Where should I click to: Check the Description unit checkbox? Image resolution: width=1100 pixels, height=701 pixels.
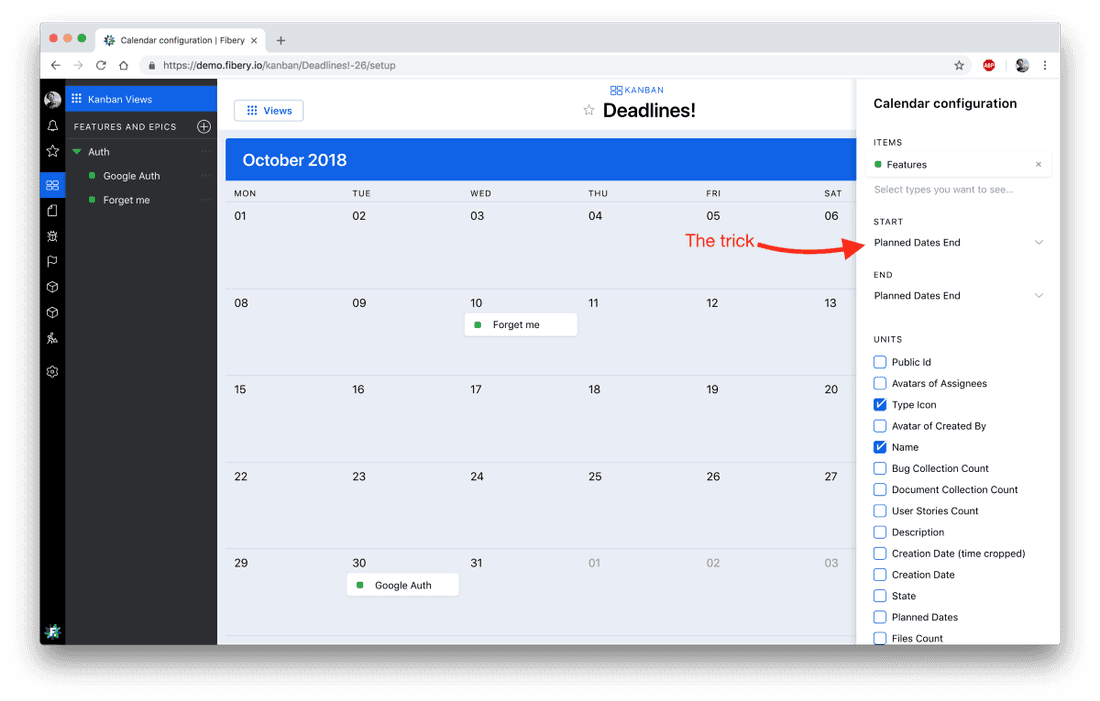tap(879, 532)
